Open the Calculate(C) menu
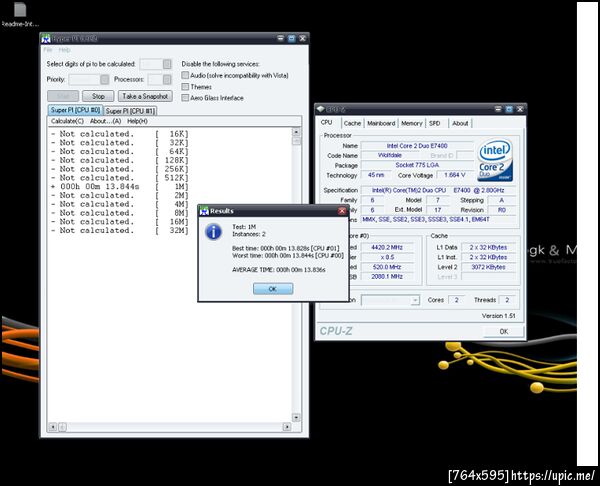Image resolution: width=600 pixels, height=486 pixels. pos(67,121)
